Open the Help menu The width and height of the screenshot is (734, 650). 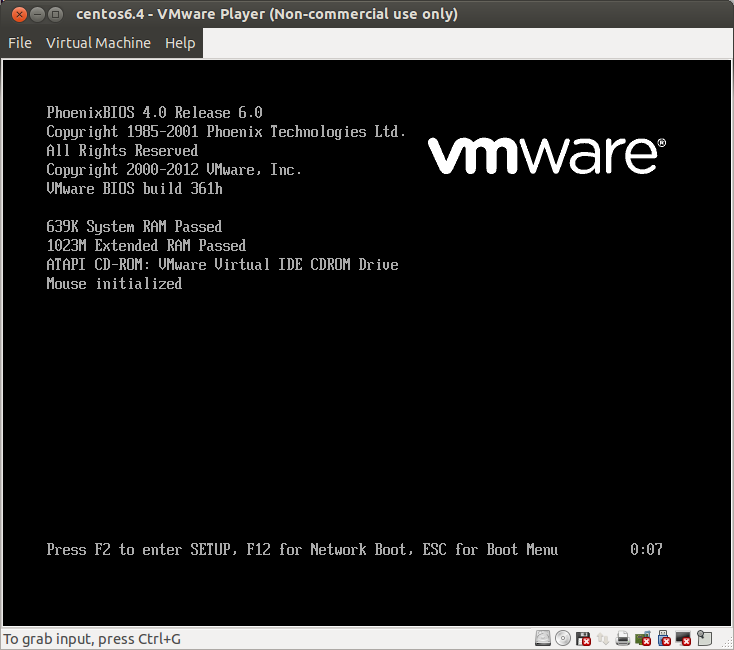pos(180,43)
